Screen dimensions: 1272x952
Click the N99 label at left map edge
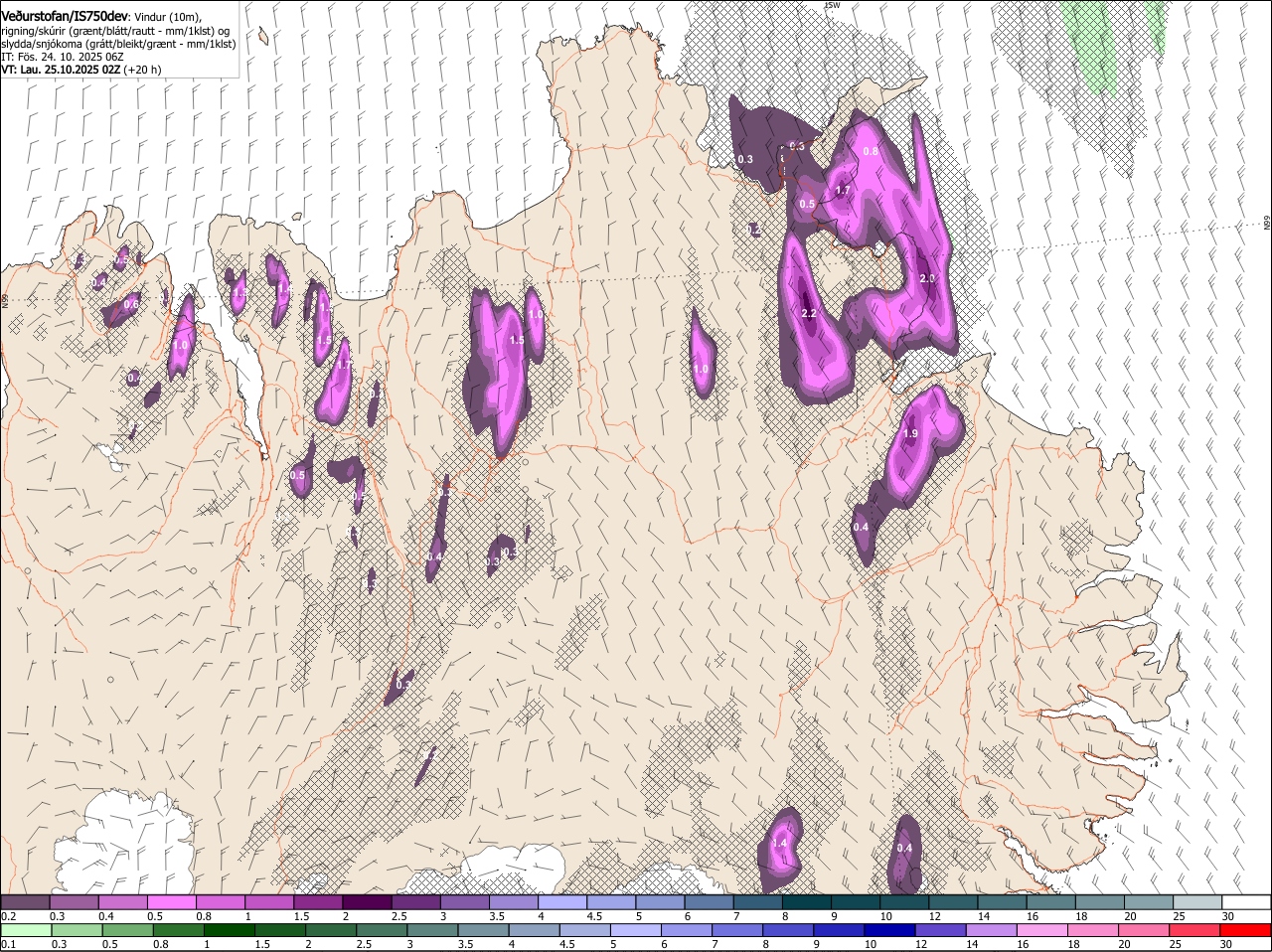5,299
